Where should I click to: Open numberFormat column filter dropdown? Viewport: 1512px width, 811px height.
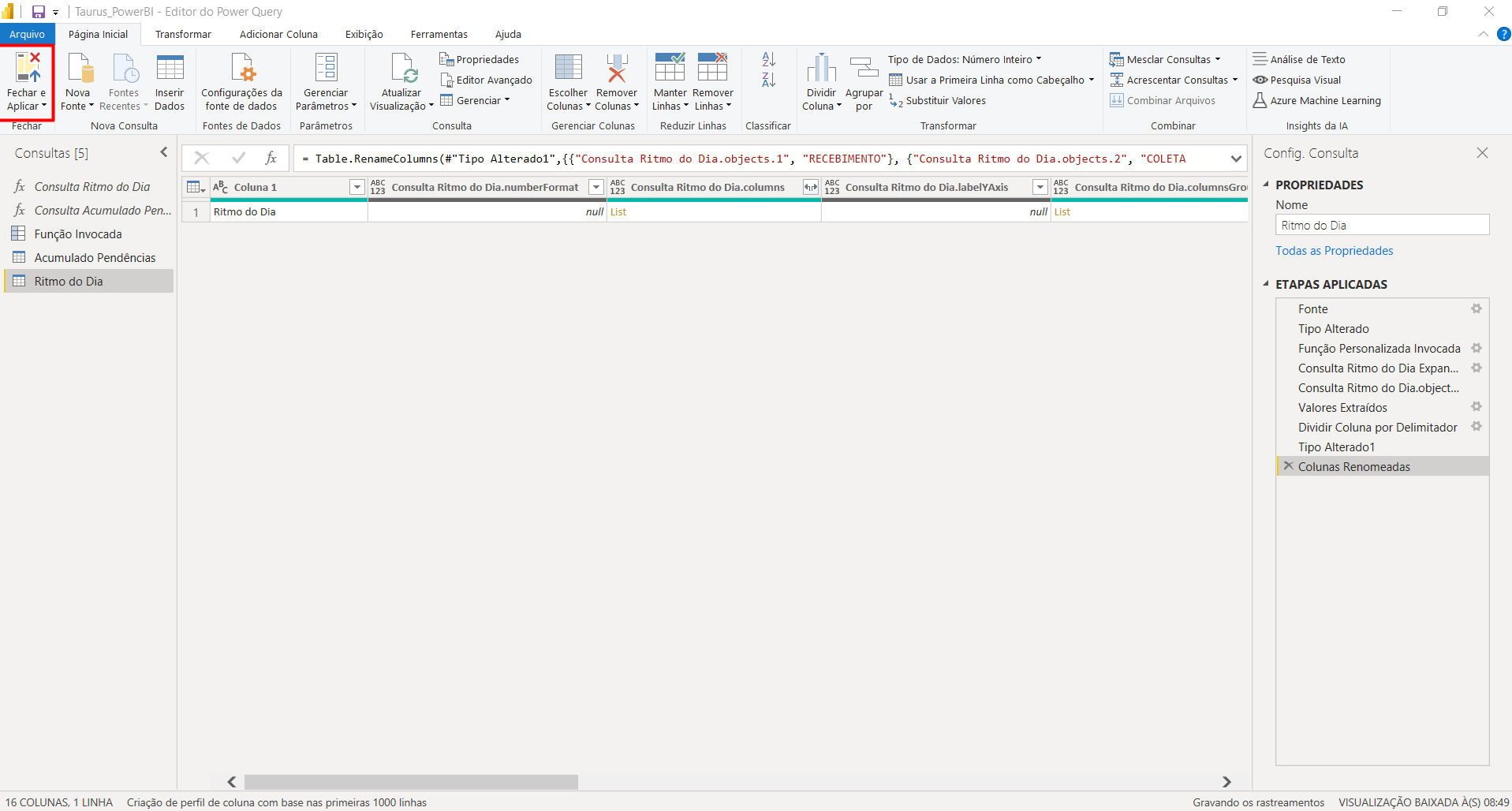[x=597, y=187]
